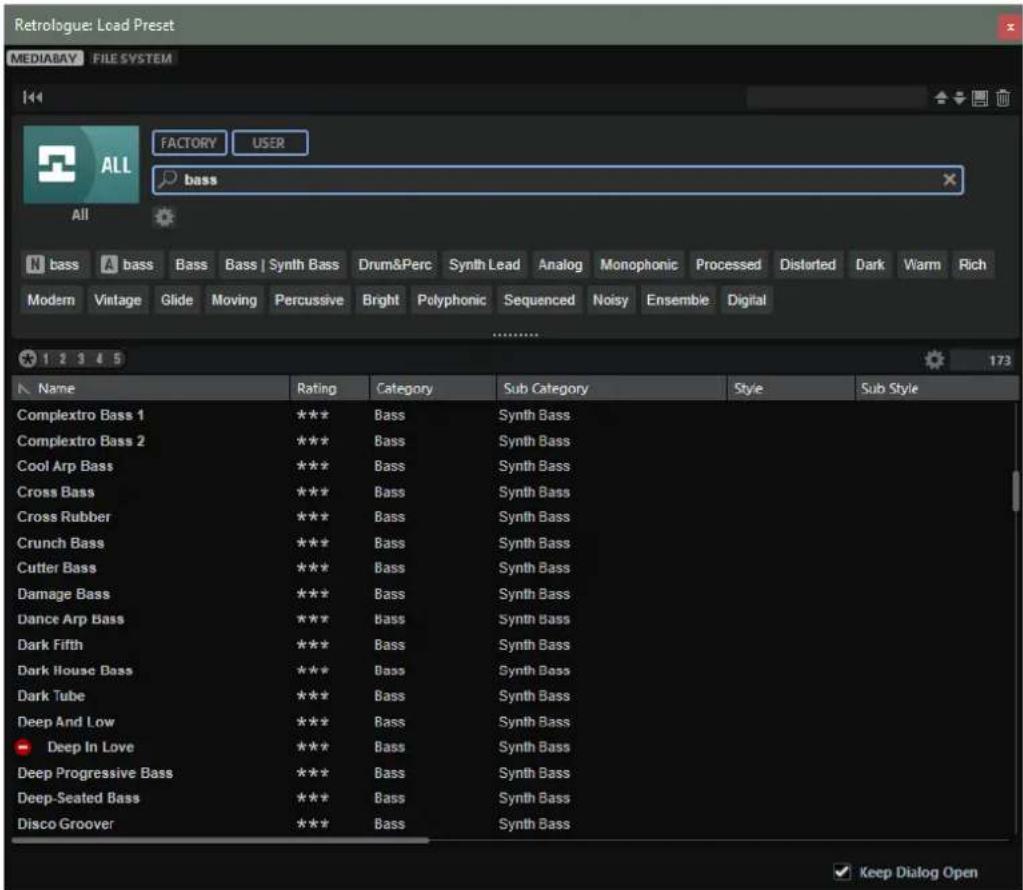Apply the Ensemble tag filter
The height and width of the screenshot is (890, 1023).
coord(677,299)
